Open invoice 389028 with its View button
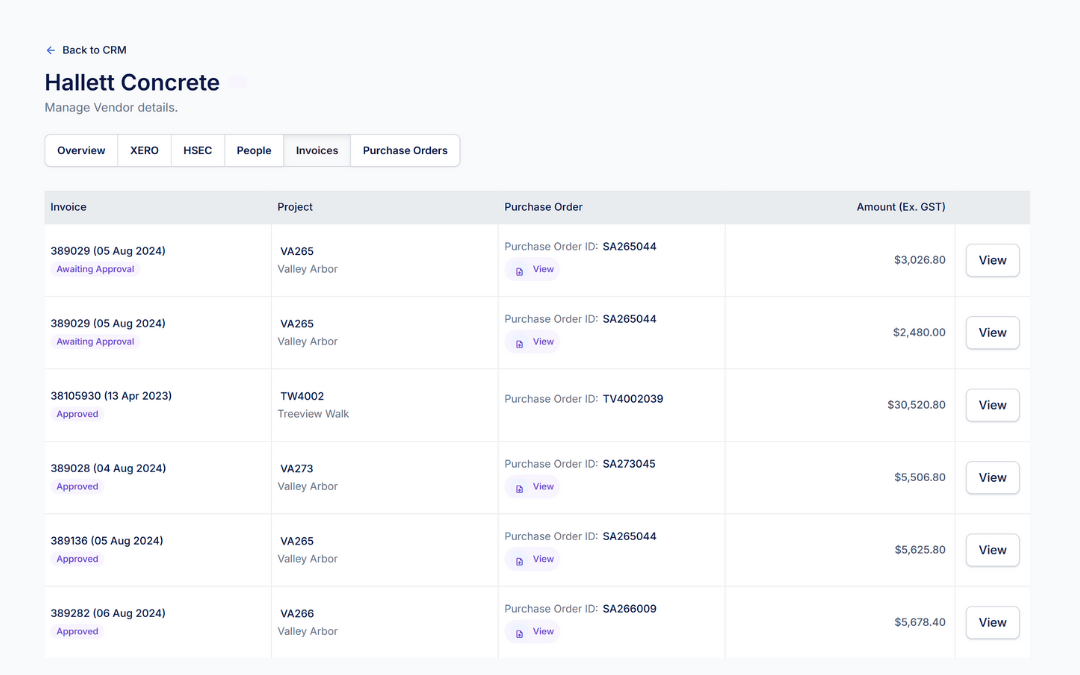The height and width of the screenshot is (675, 1080). click(993, 477)
